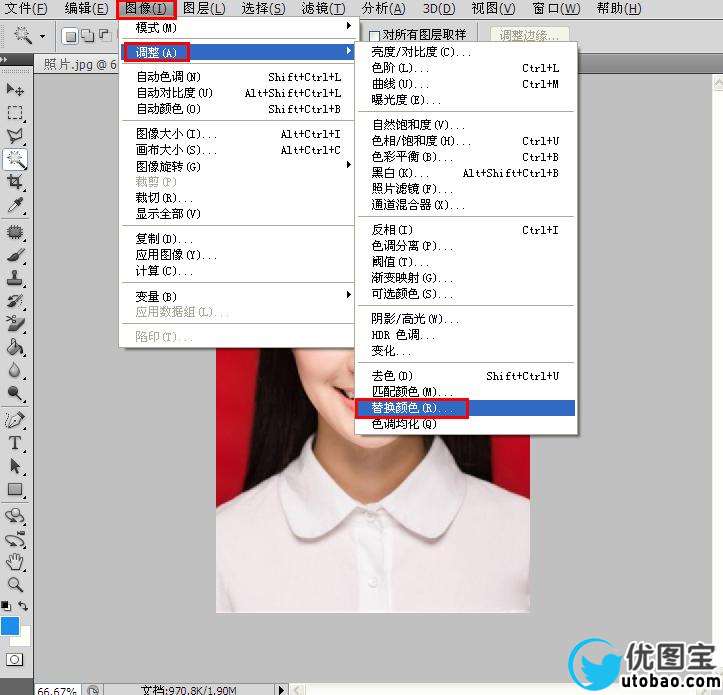
Task: Reset default foreground and background colors
Action: (x=6, y=606)
